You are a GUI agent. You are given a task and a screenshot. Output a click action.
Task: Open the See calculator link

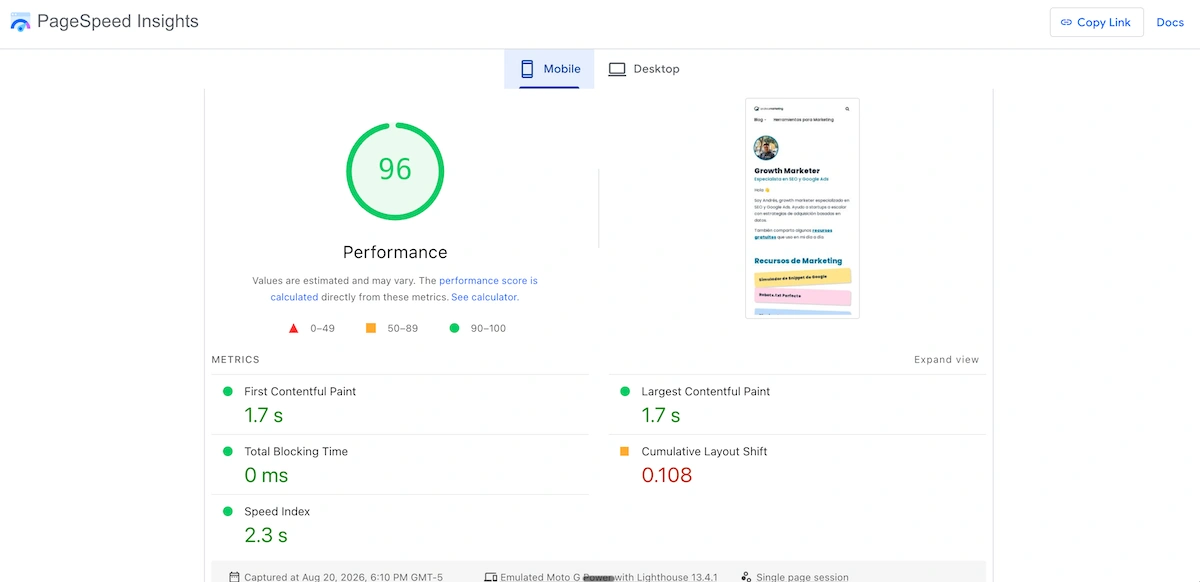(484, 297)
